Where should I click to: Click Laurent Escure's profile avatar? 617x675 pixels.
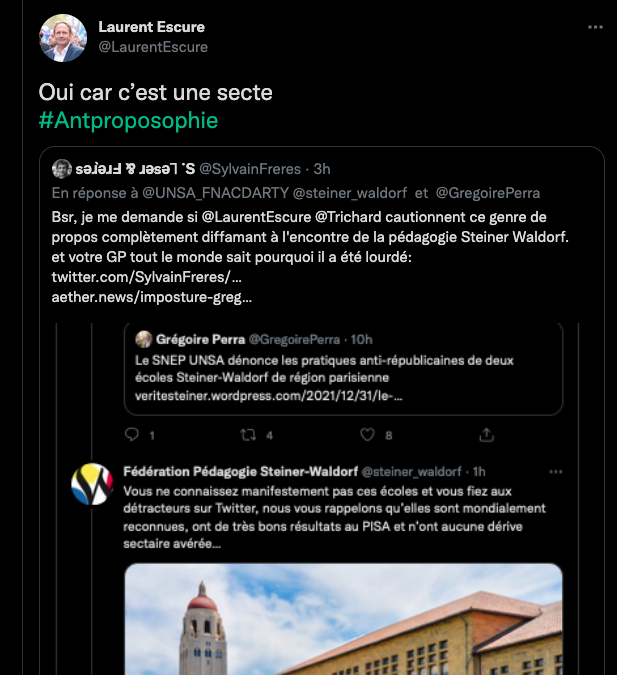click(63, 38)
